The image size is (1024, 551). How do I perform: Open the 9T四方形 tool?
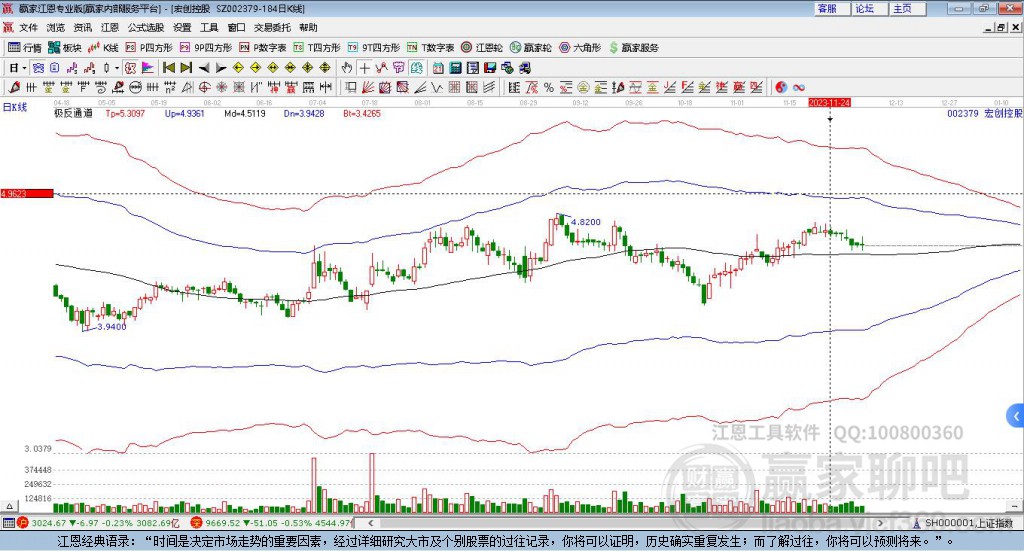pyautogui.click(x=374, y=48)
